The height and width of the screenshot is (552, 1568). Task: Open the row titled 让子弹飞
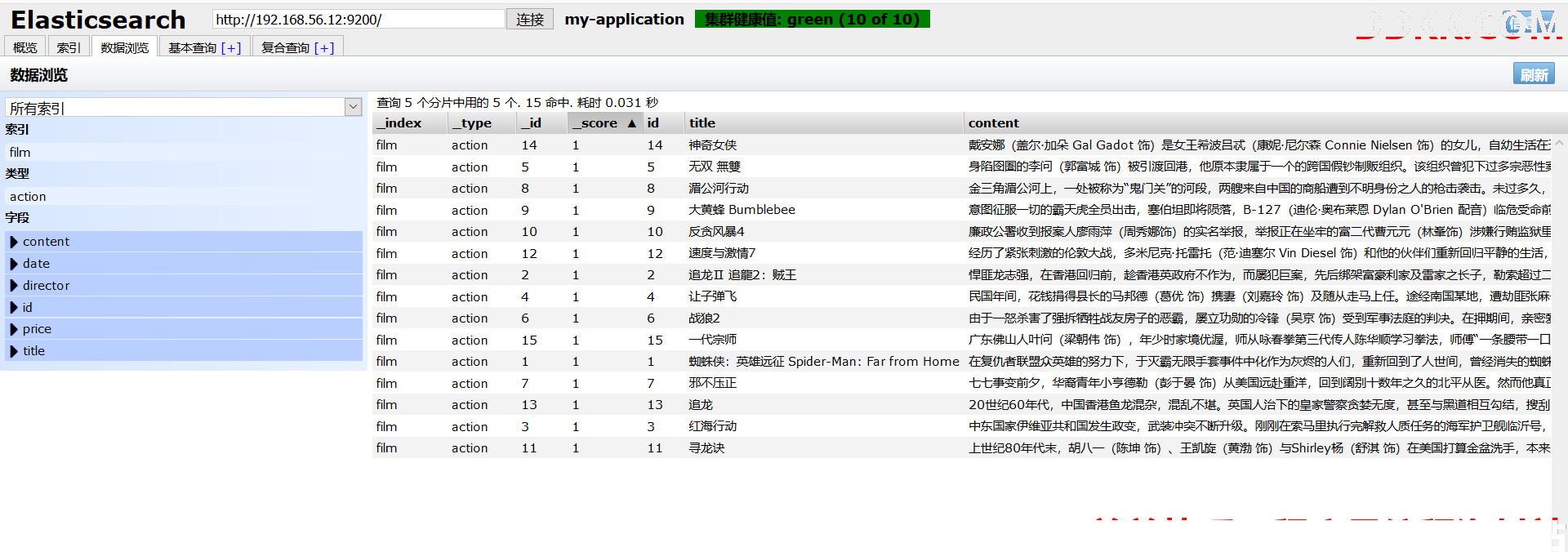(x=962, y=296)
